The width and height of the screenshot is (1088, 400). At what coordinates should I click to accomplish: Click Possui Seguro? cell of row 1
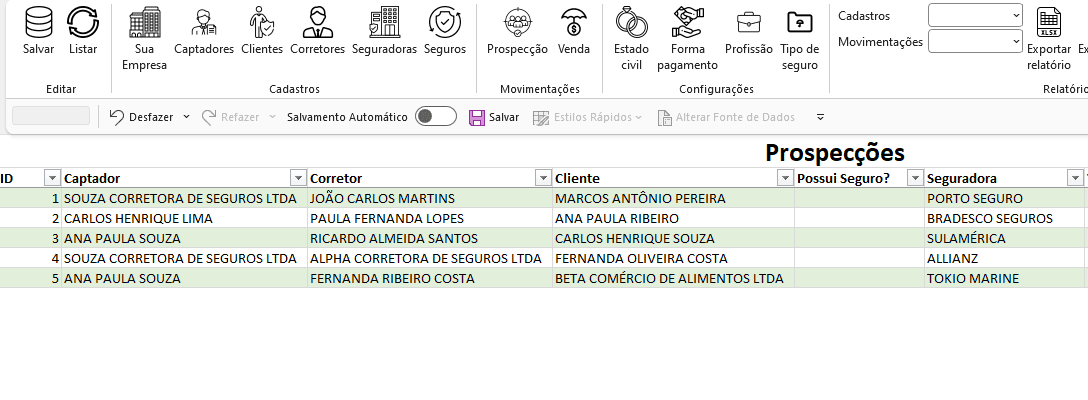860,199
